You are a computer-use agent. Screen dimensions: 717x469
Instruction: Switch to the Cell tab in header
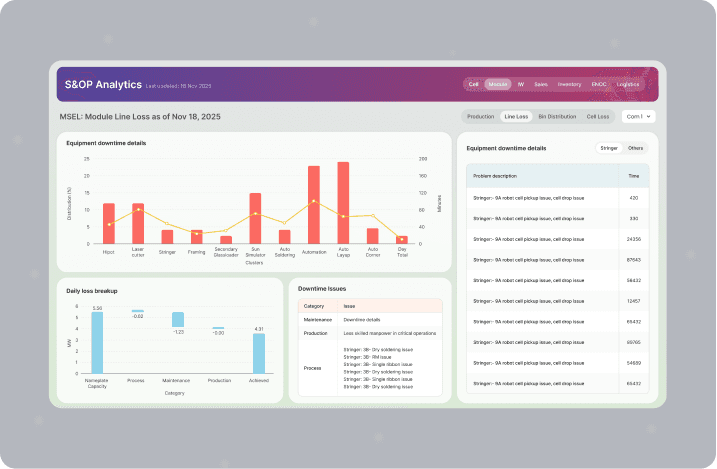tap(473, 84)
